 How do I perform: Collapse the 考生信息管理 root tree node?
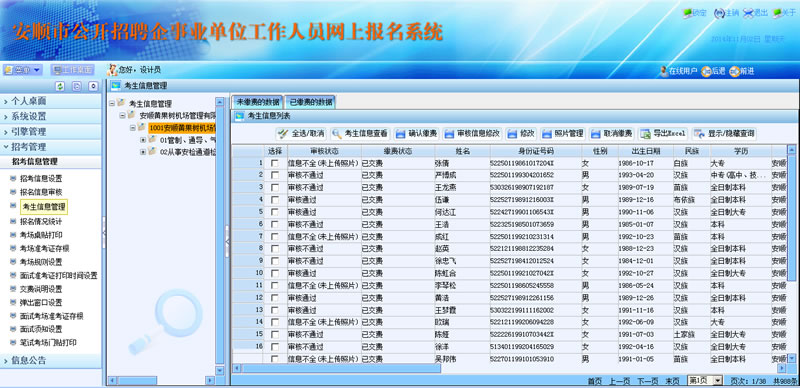[x=112, y=103]
